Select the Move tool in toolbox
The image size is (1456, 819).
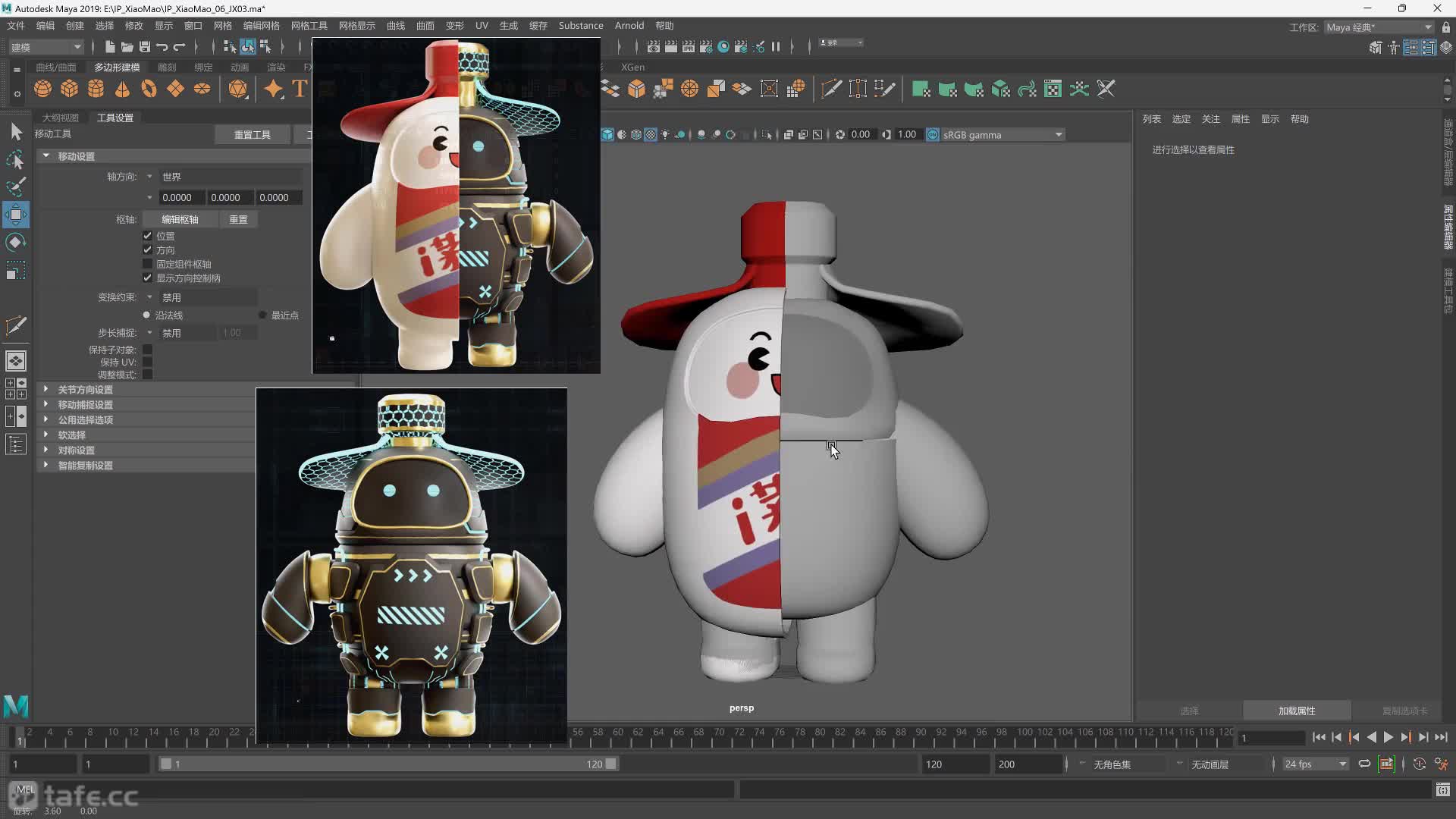[x=16, y=215]
